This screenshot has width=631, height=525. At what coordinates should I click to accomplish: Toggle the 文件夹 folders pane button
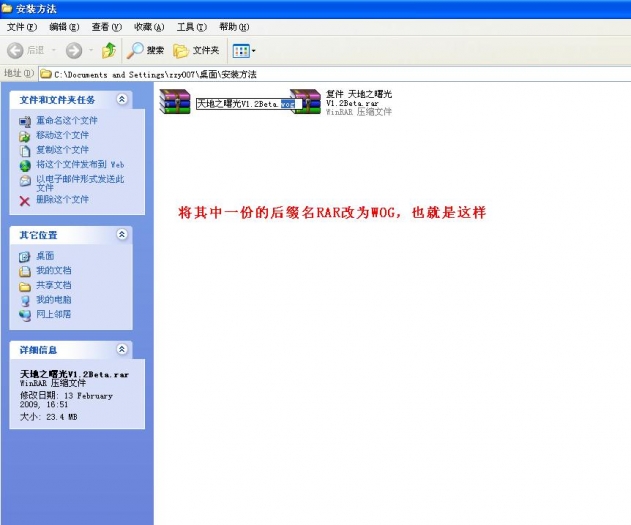pos(196,50)
